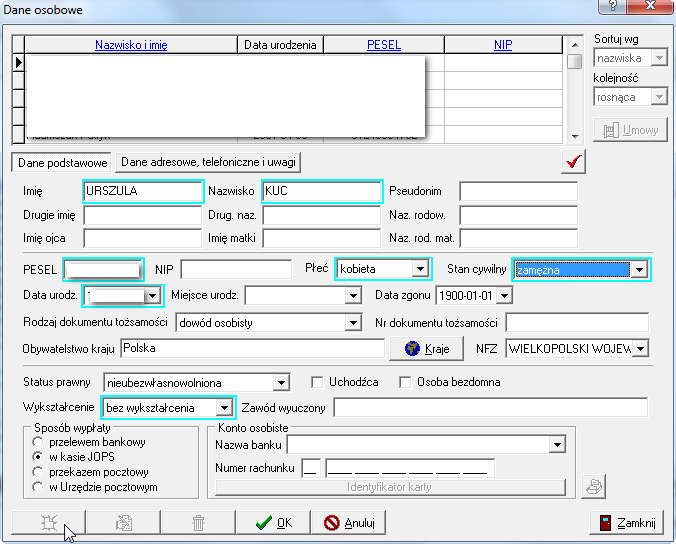Open the Data urodz. date picker arrow
This screenshot has width=676, height=544.
click(x=152, y=296)
